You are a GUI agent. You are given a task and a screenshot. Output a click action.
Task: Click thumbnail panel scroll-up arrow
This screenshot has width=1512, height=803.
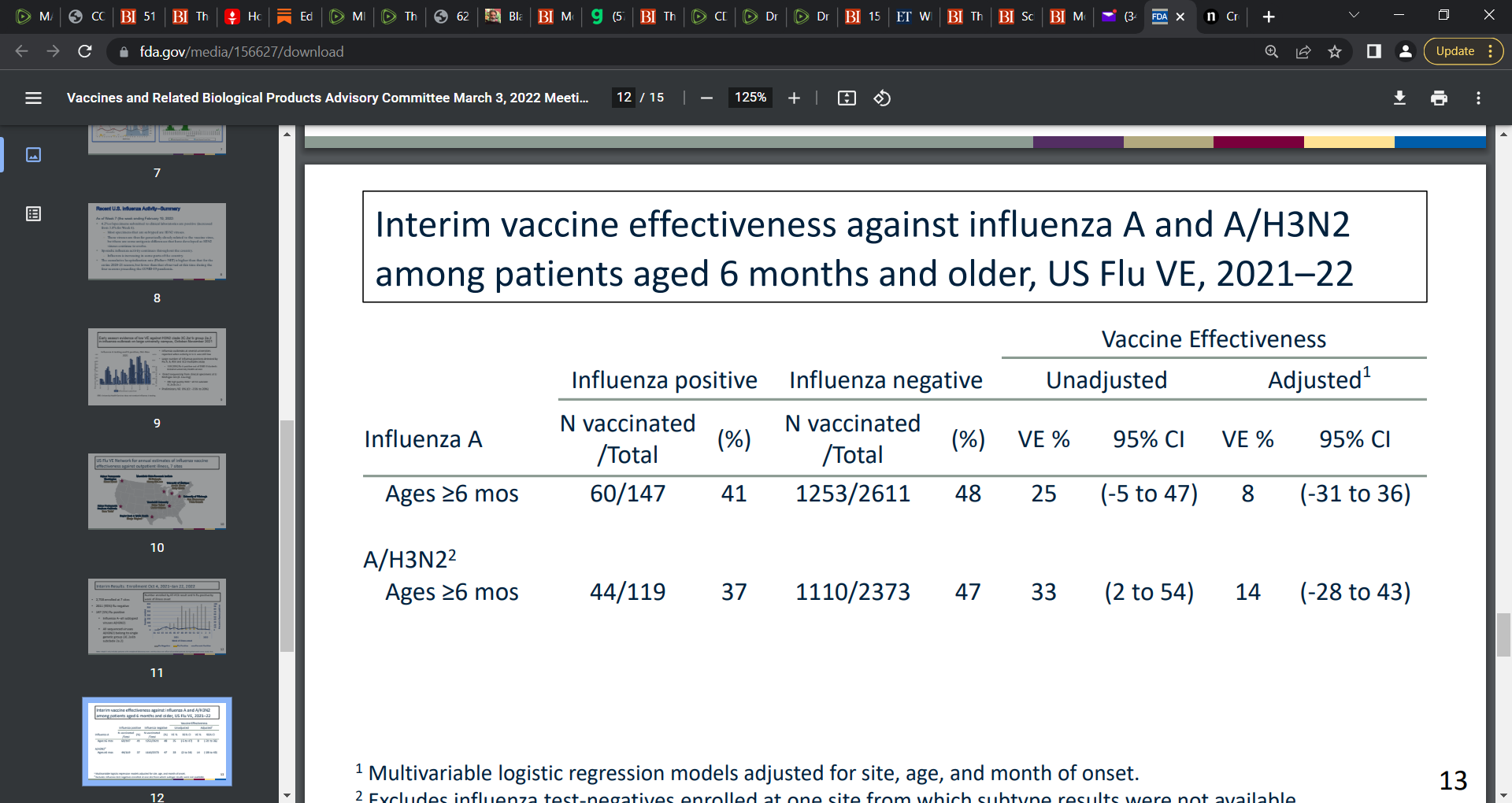click(x=287, y=134)
